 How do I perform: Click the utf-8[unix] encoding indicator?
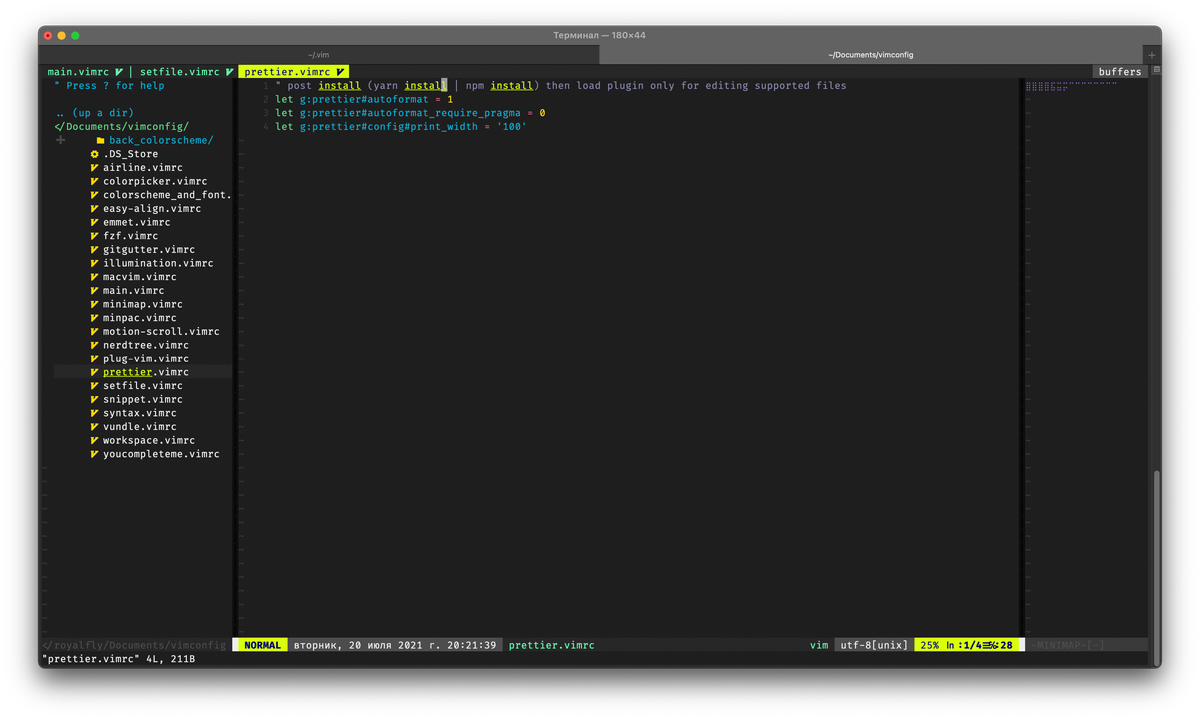[874, 646]
